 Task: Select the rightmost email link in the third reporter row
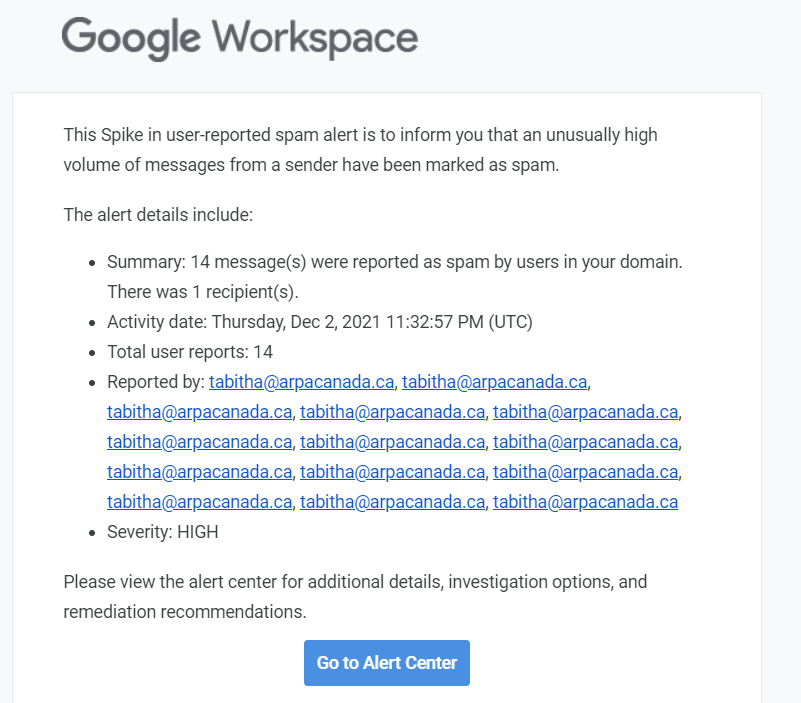tap(585, 442)
